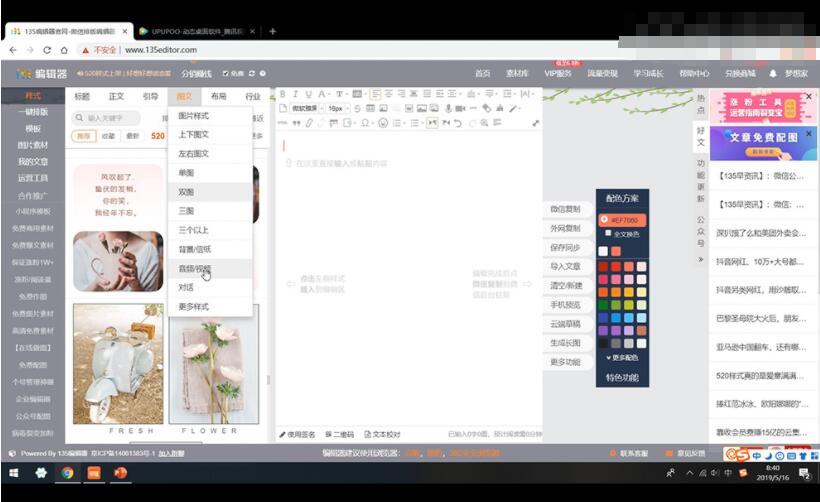Click the brush/clear formatting pen icon

(512, 108)
